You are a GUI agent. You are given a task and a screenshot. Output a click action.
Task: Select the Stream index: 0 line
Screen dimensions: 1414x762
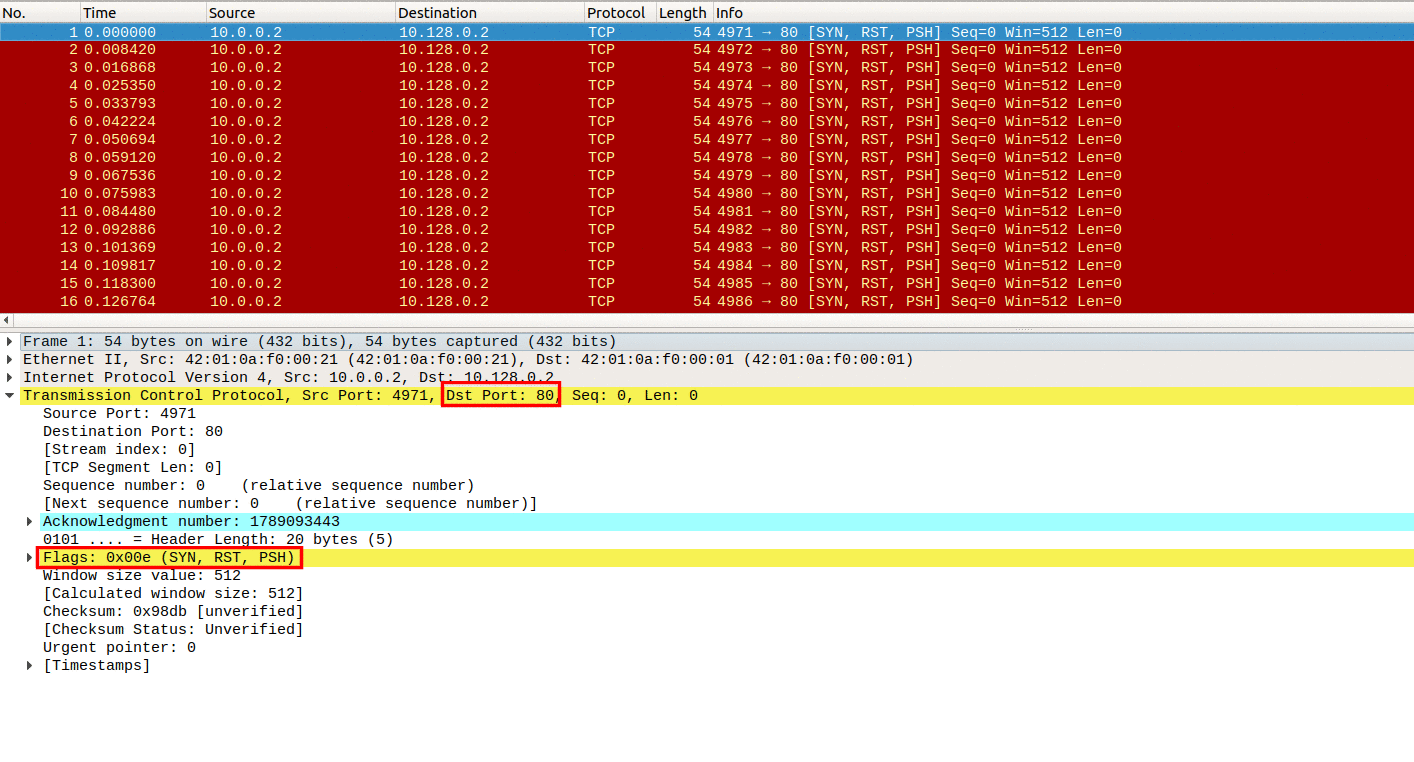pyautogui.click(x=119, y=450)
